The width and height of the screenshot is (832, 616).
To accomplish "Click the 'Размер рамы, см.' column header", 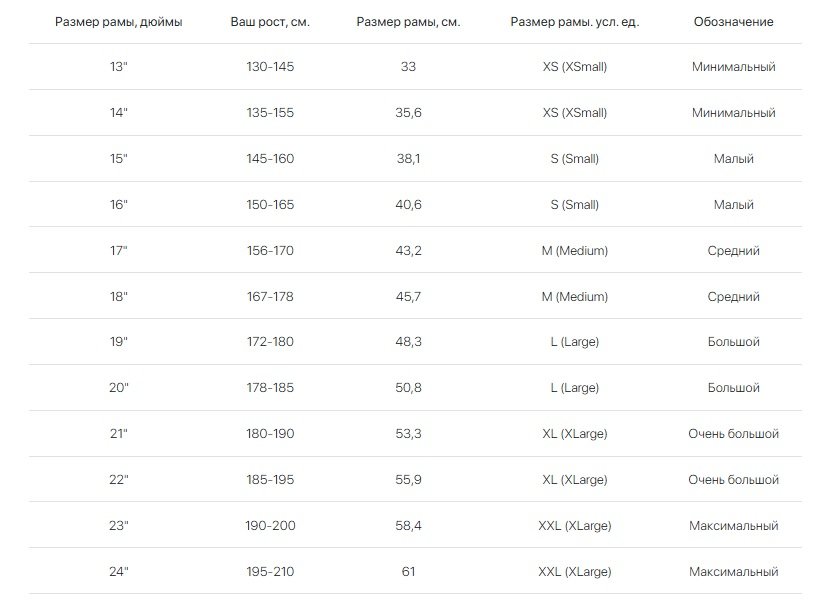I will click(x=408, y=22).
